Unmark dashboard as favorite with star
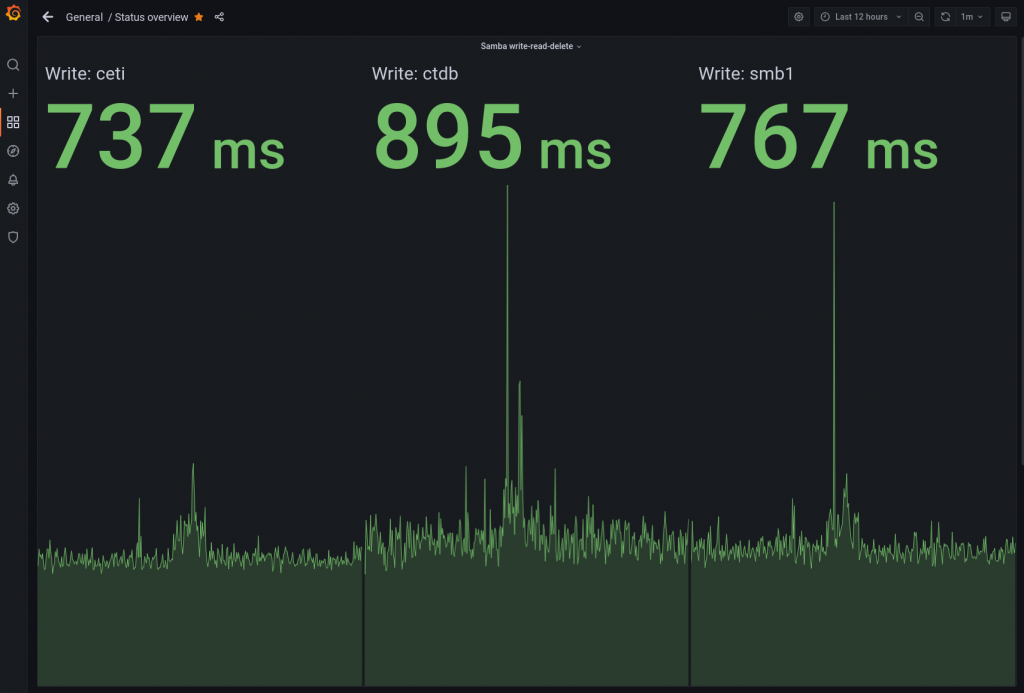Viewport: 1024px width, 693px height. coord(199,17)
